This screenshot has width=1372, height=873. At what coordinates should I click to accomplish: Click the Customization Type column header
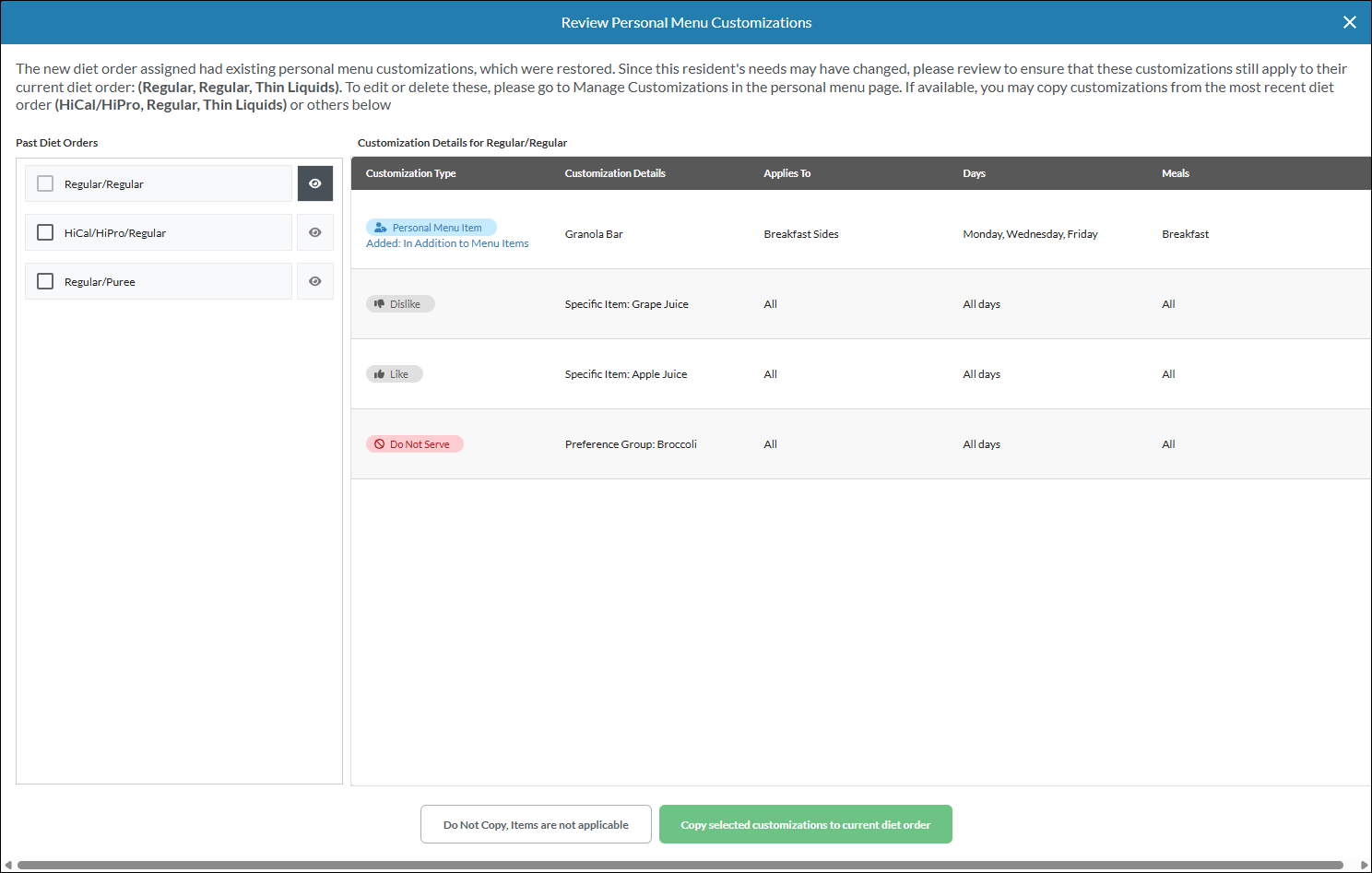[411, 173]
